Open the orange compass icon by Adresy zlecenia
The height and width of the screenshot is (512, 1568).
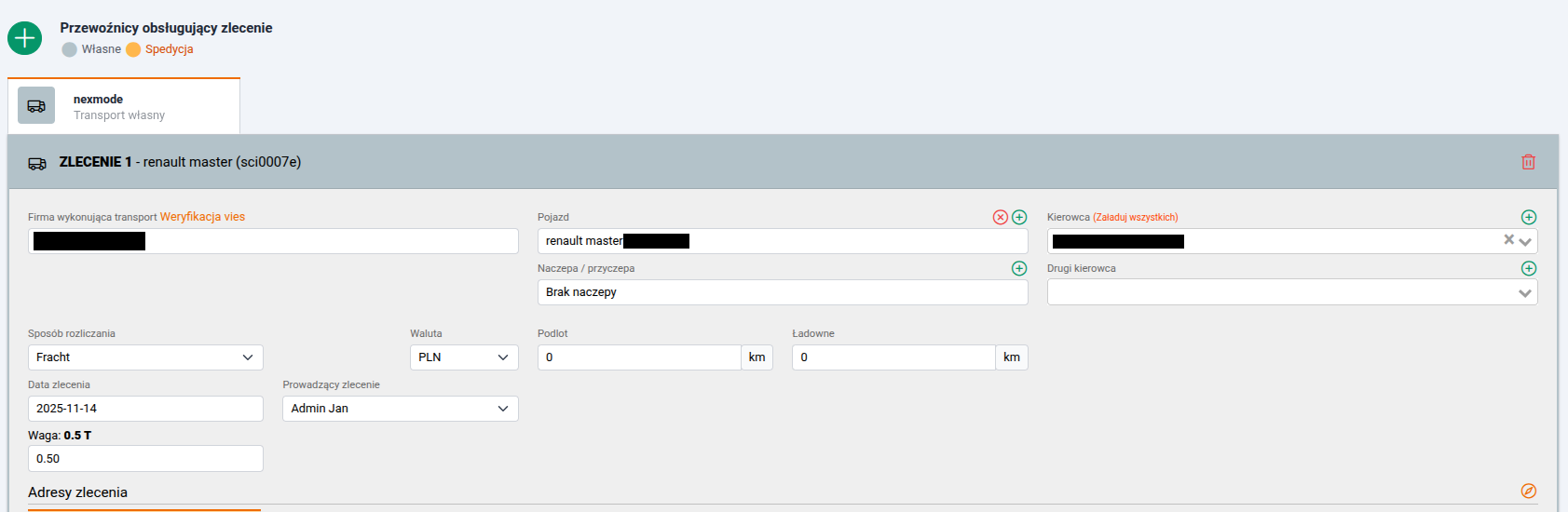[x=1528, y=491]
